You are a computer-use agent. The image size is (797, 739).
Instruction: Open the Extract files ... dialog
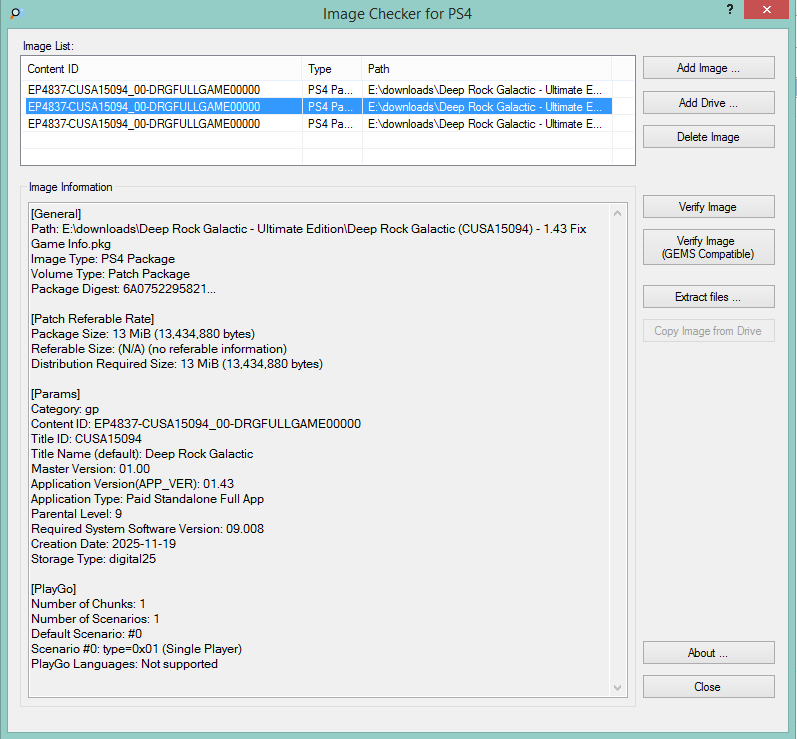point(708,297)
